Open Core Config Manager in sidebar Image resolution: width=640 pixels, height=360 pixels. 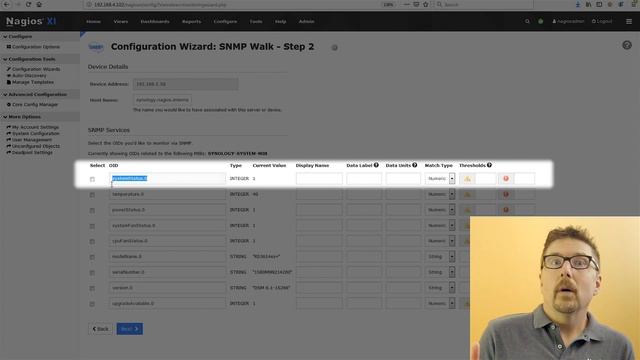point(32,104)
